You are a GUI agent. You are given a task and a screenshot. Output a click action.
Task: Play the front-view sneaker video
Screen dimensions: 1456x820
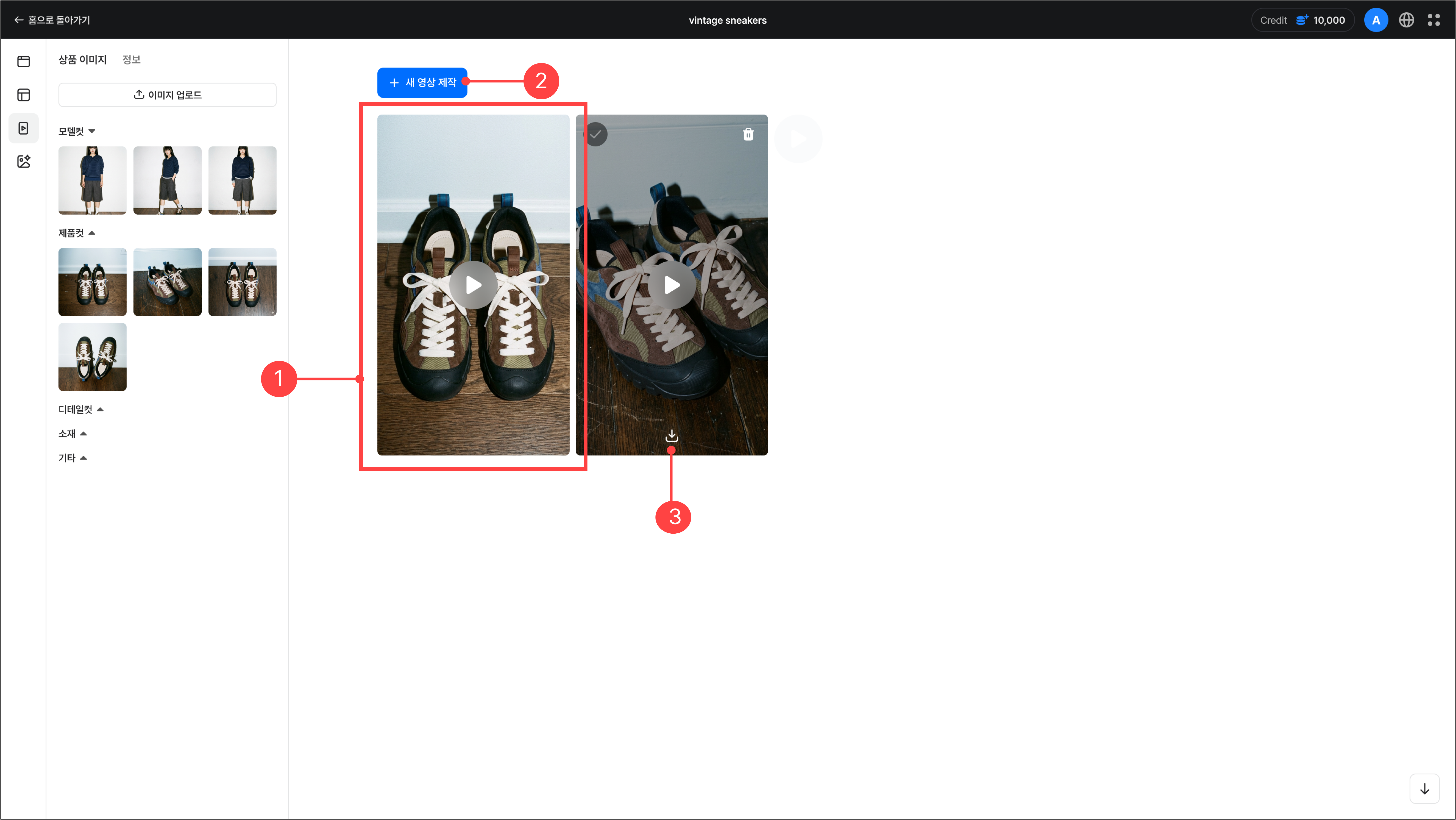click(474, 285)
